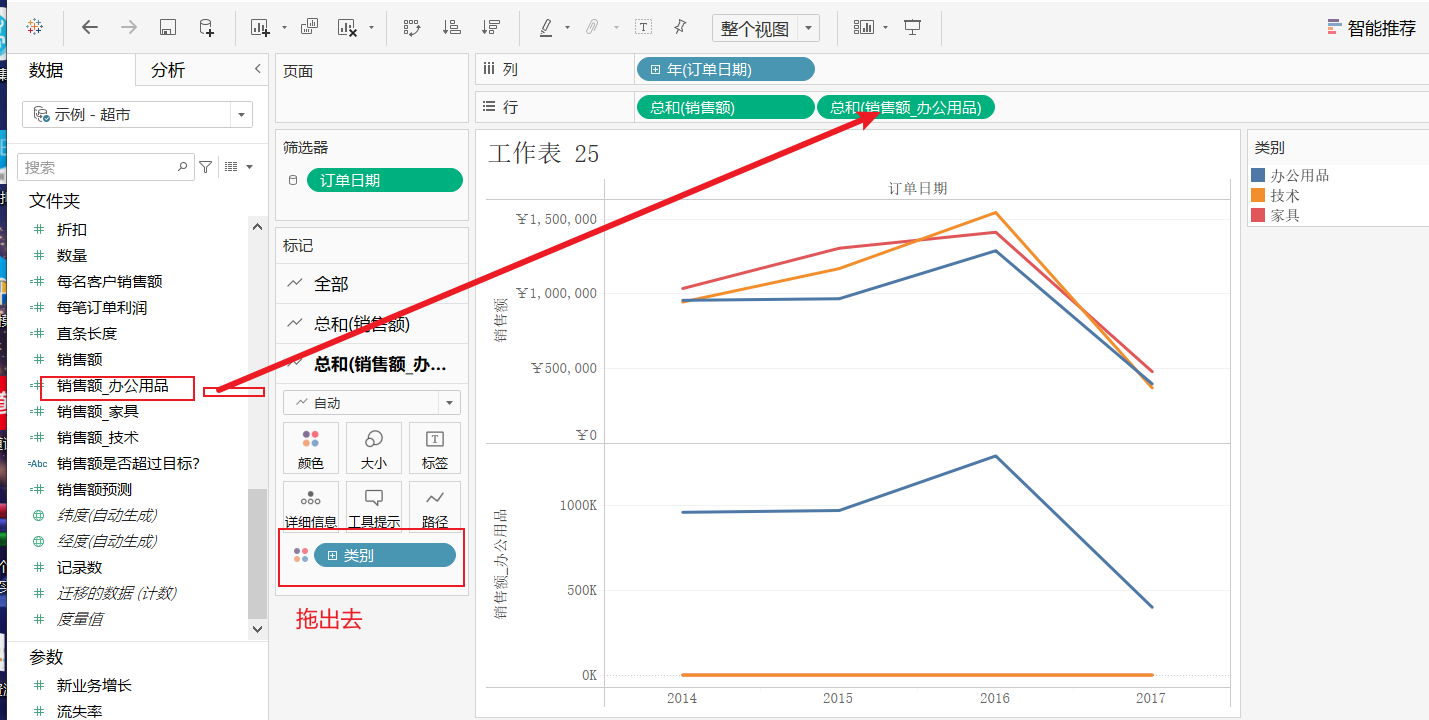Click the redo forward arrow
Screen dimensions: 1429x720
click(129, 27)
